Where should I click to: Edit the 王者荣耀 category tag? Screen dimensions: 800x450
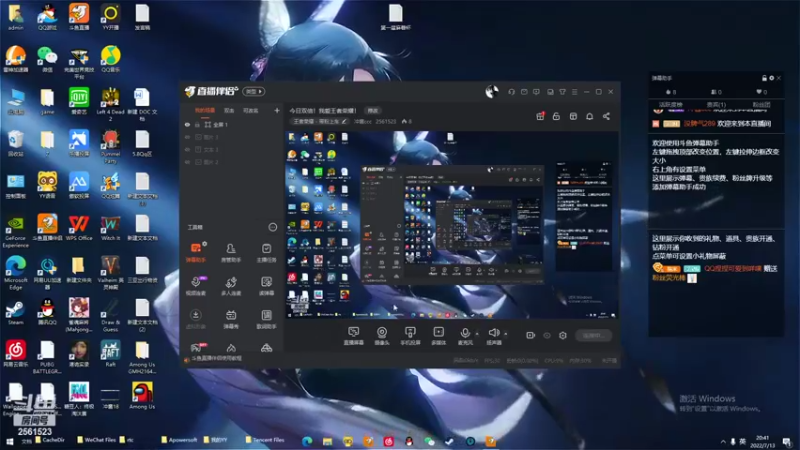[320, 121]
